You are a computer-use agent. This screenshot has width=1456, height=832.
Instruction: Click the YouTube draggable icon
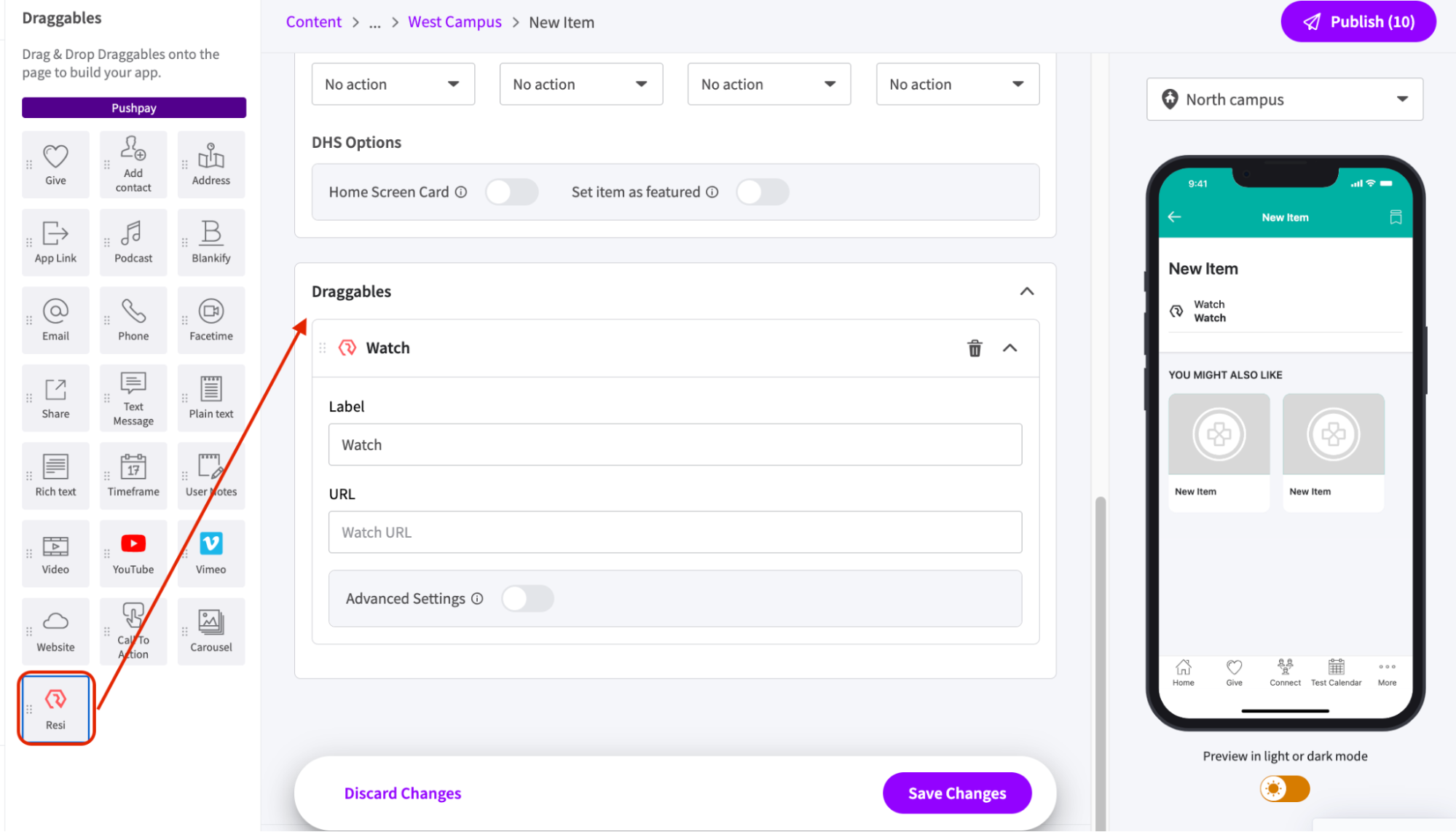(133, 554)
